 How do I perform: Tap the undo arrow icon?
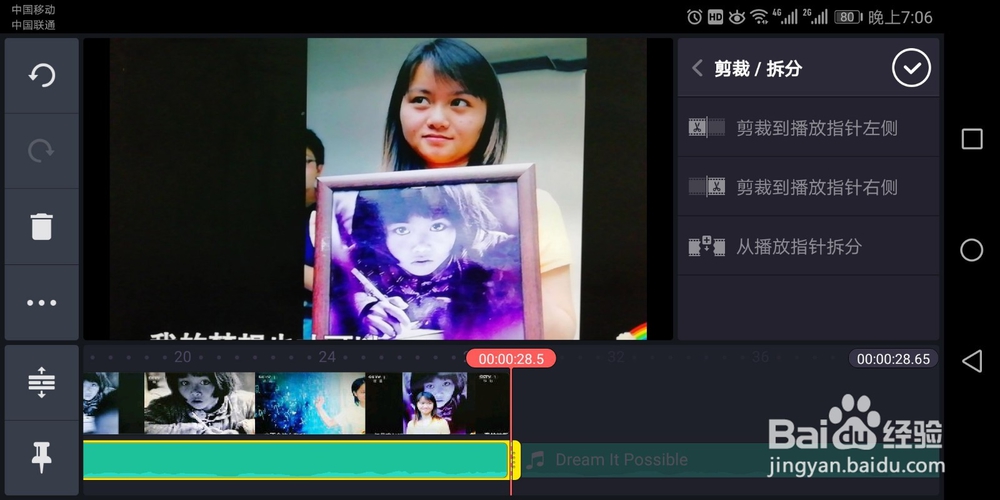point(41,75)
